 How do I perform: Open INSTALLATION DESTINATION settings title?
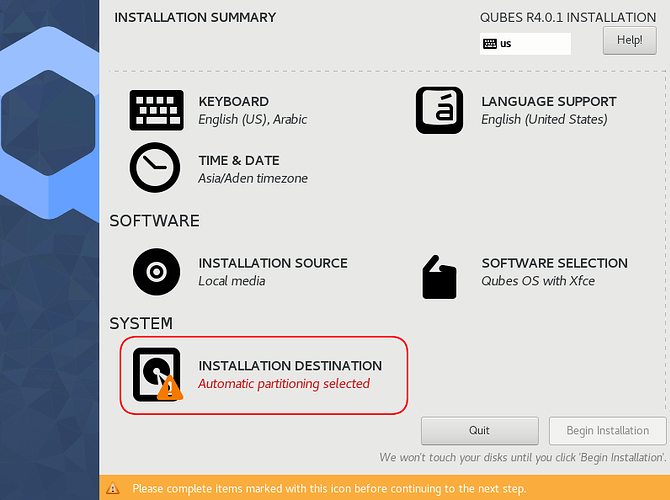coord(290,366)
